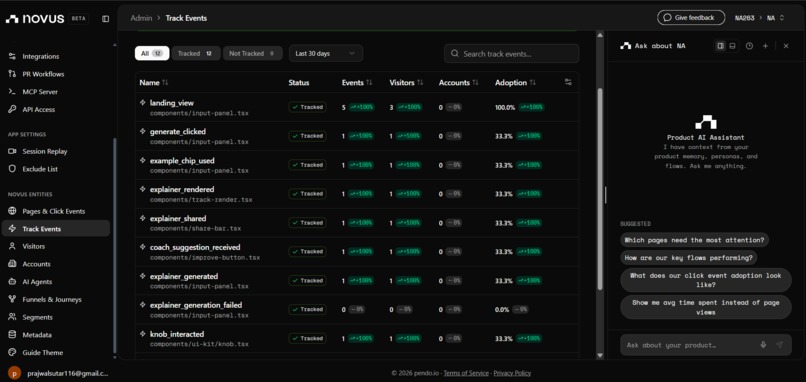The height and width of the screenshot is (382, 806).
Task: Open the table column settings icon
Action: tap(568, 82)
